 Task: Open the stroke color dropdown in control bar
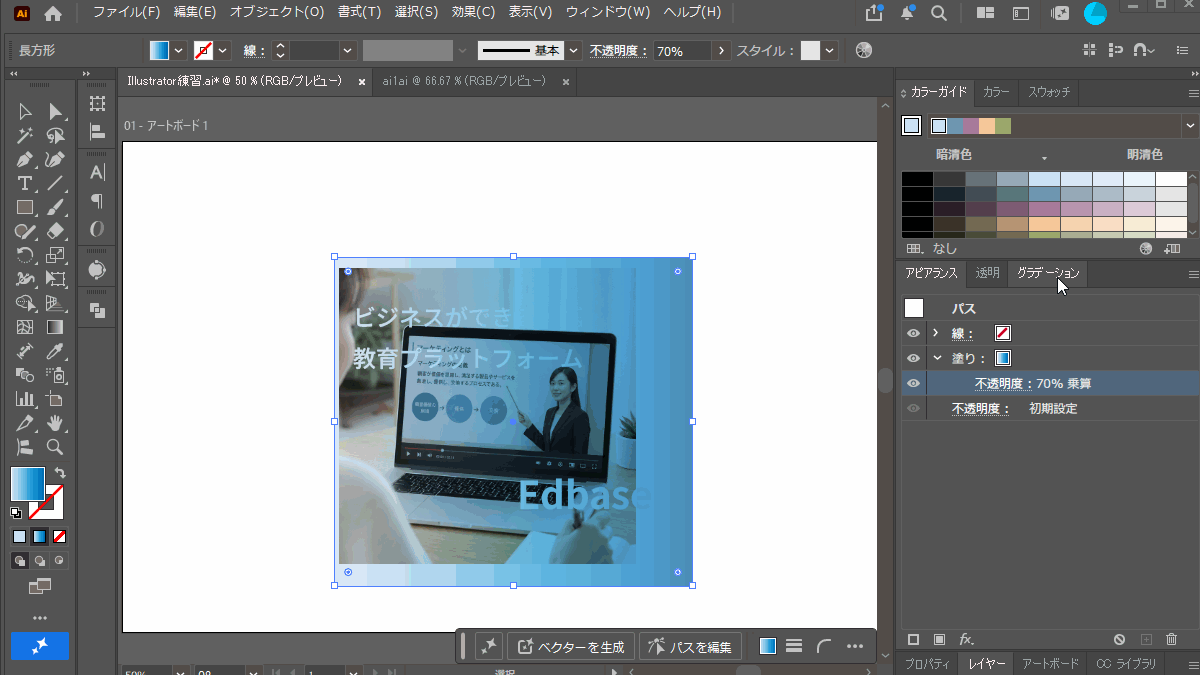pyautogui.click(x=224, y=51)
